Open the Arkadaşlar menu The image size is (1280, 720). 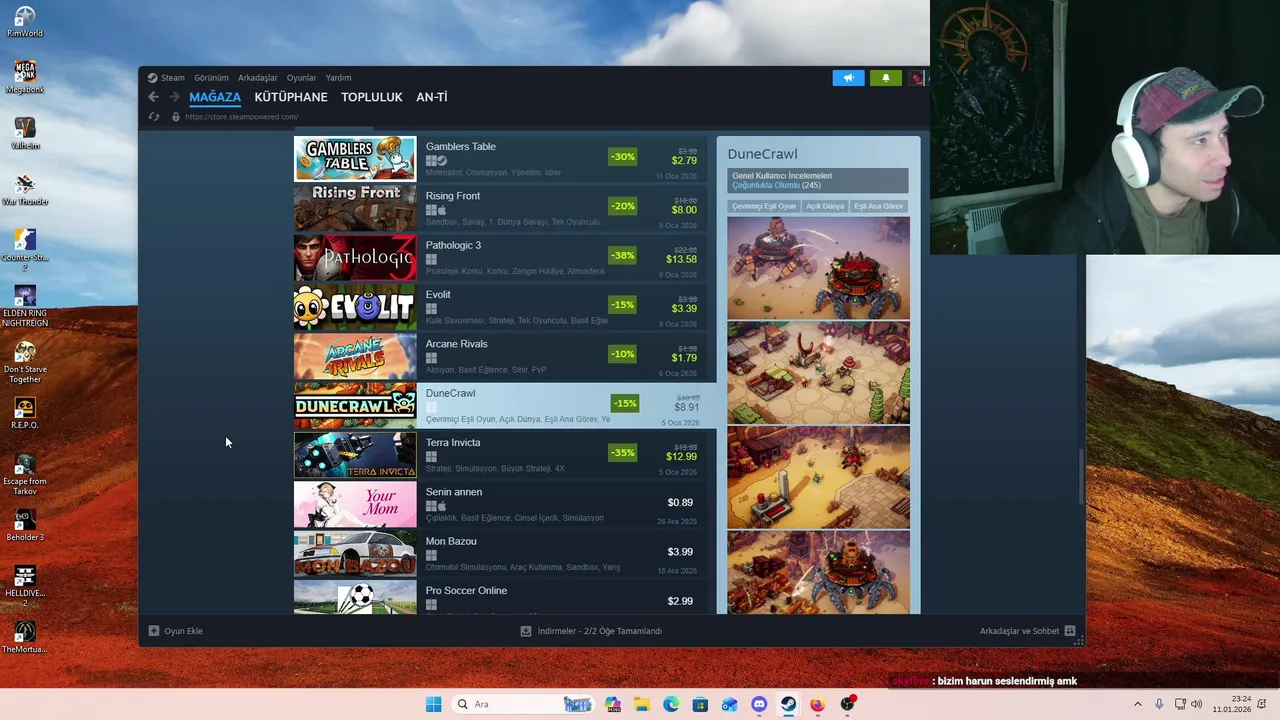click(258, 78)
